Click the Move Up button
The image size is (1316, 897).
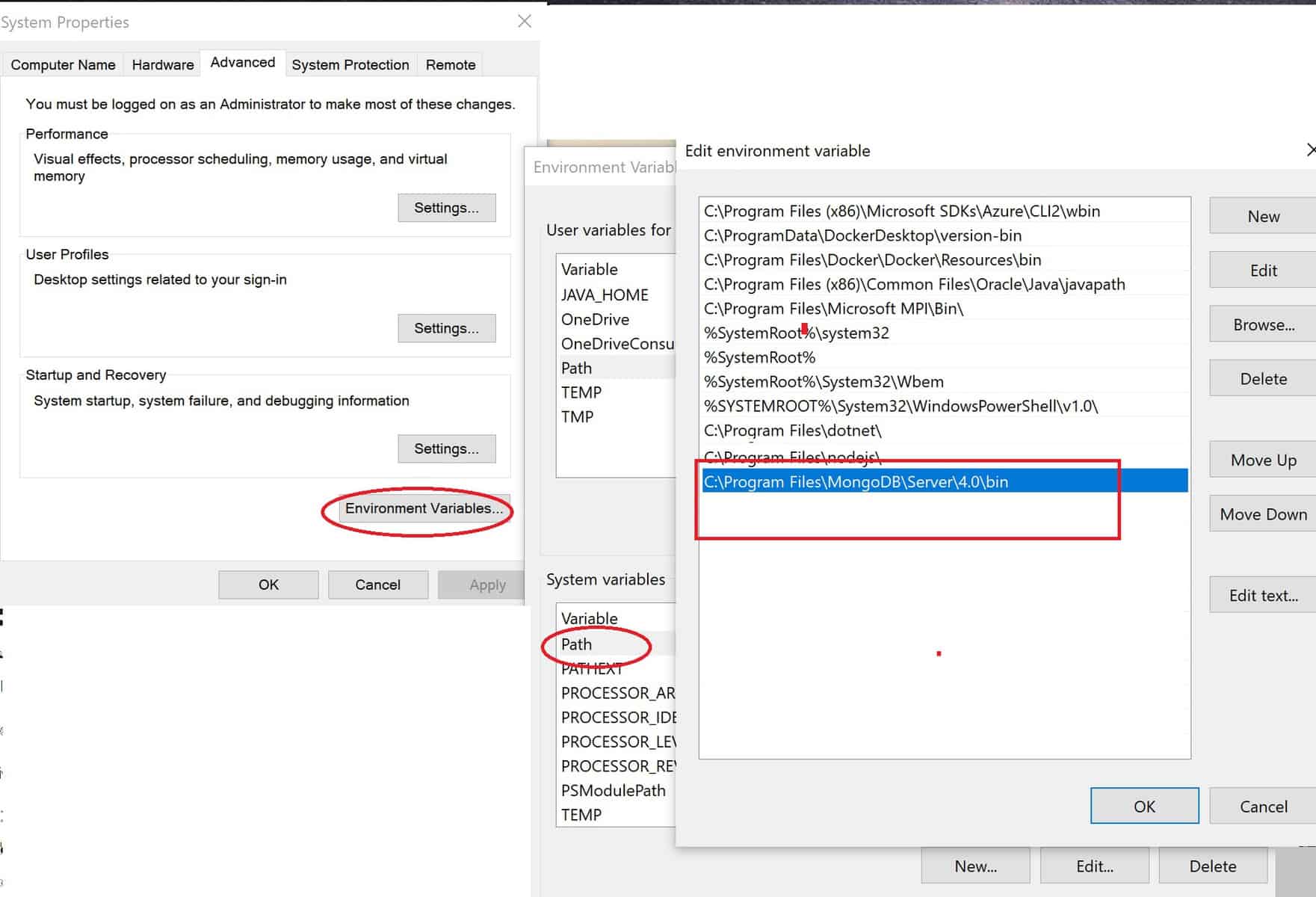[x=1263, y=460]
